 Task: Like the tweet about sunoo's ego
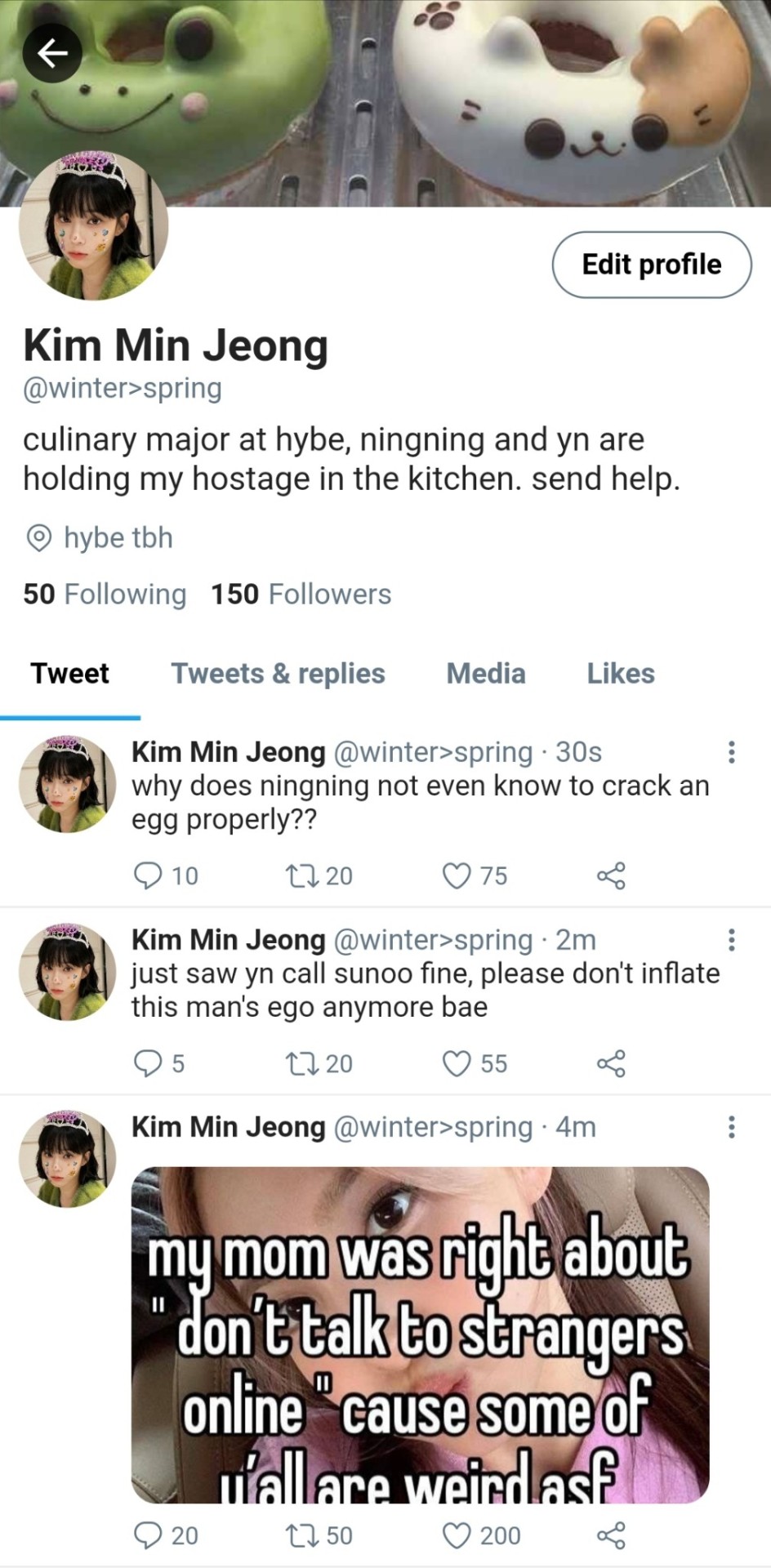(x=456, y=1063)
